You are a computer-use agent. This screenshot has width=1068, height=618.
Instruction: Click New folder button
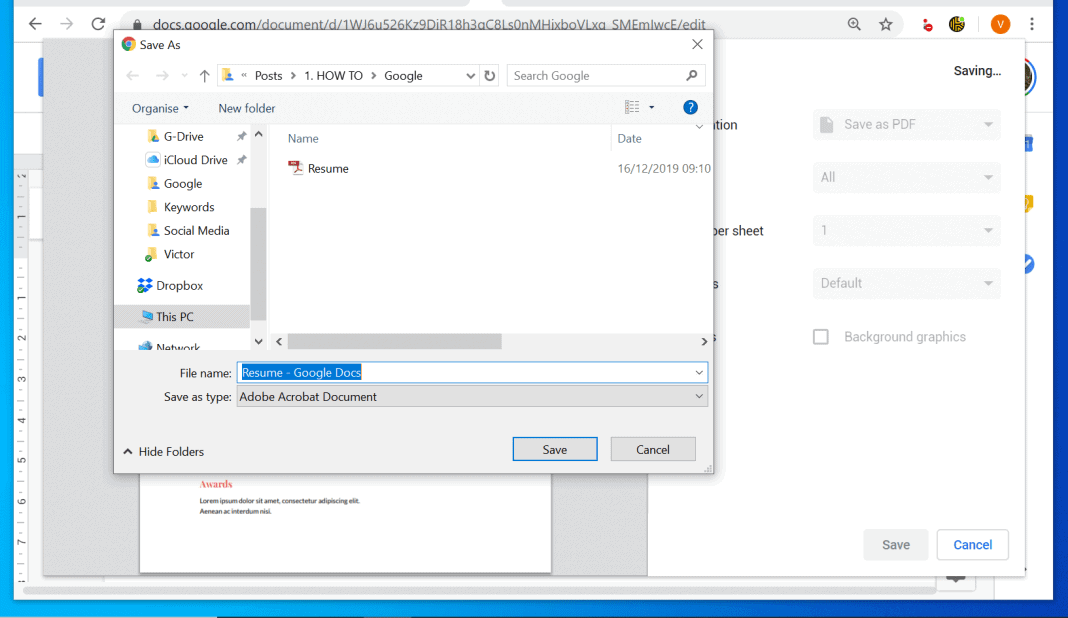click(247, 108)
